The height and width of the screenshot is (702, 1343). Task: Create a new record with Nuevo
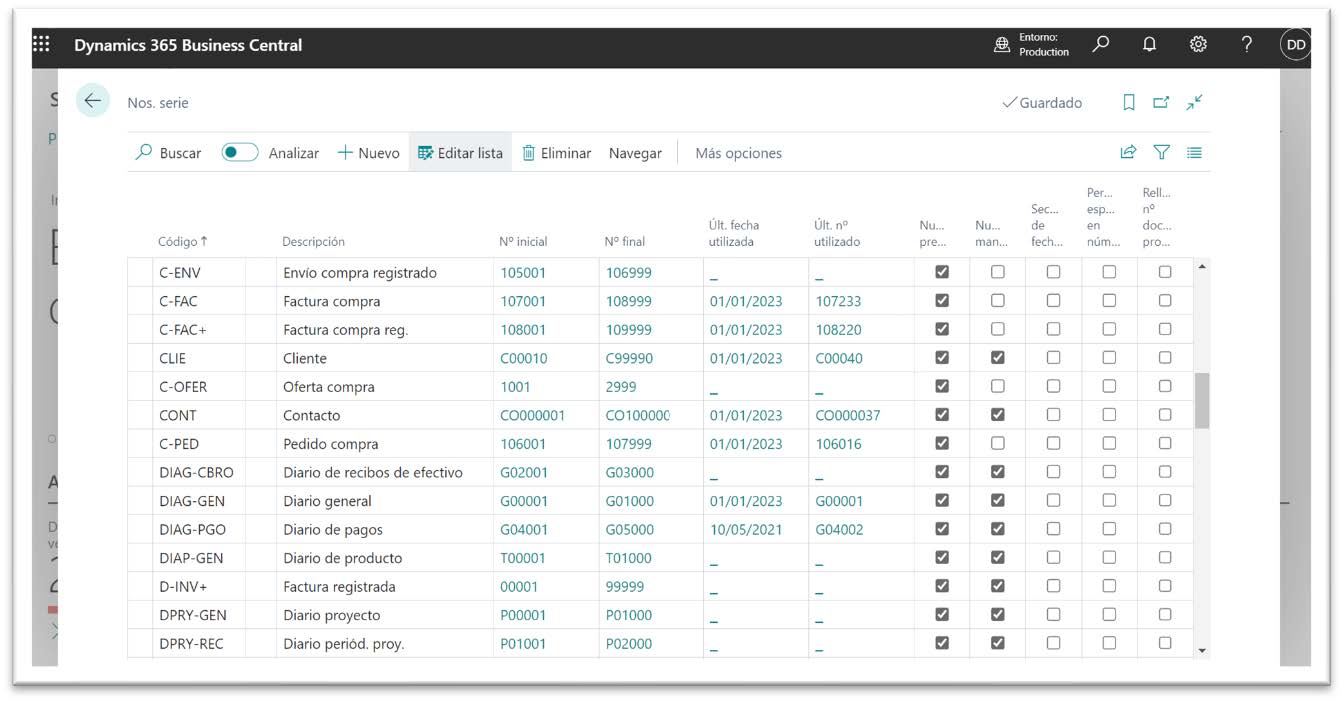368,153
